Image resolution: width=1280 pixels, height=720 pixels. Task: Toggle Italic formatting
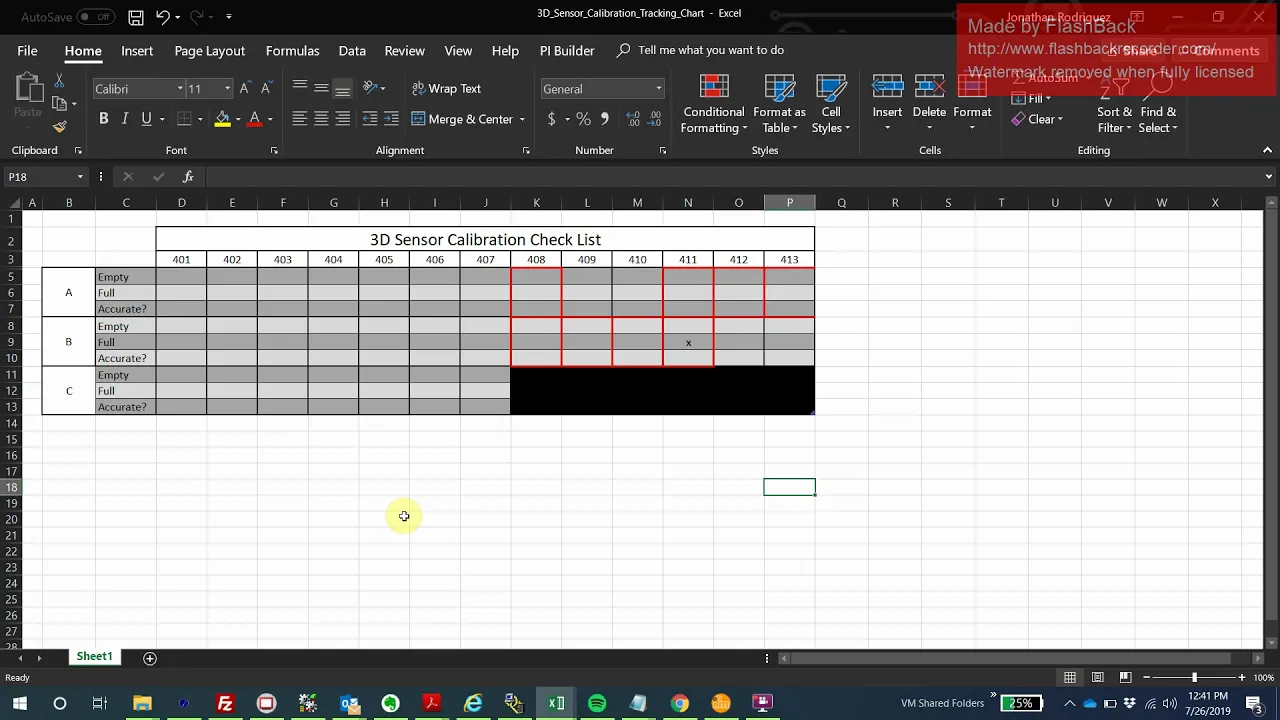125,119
